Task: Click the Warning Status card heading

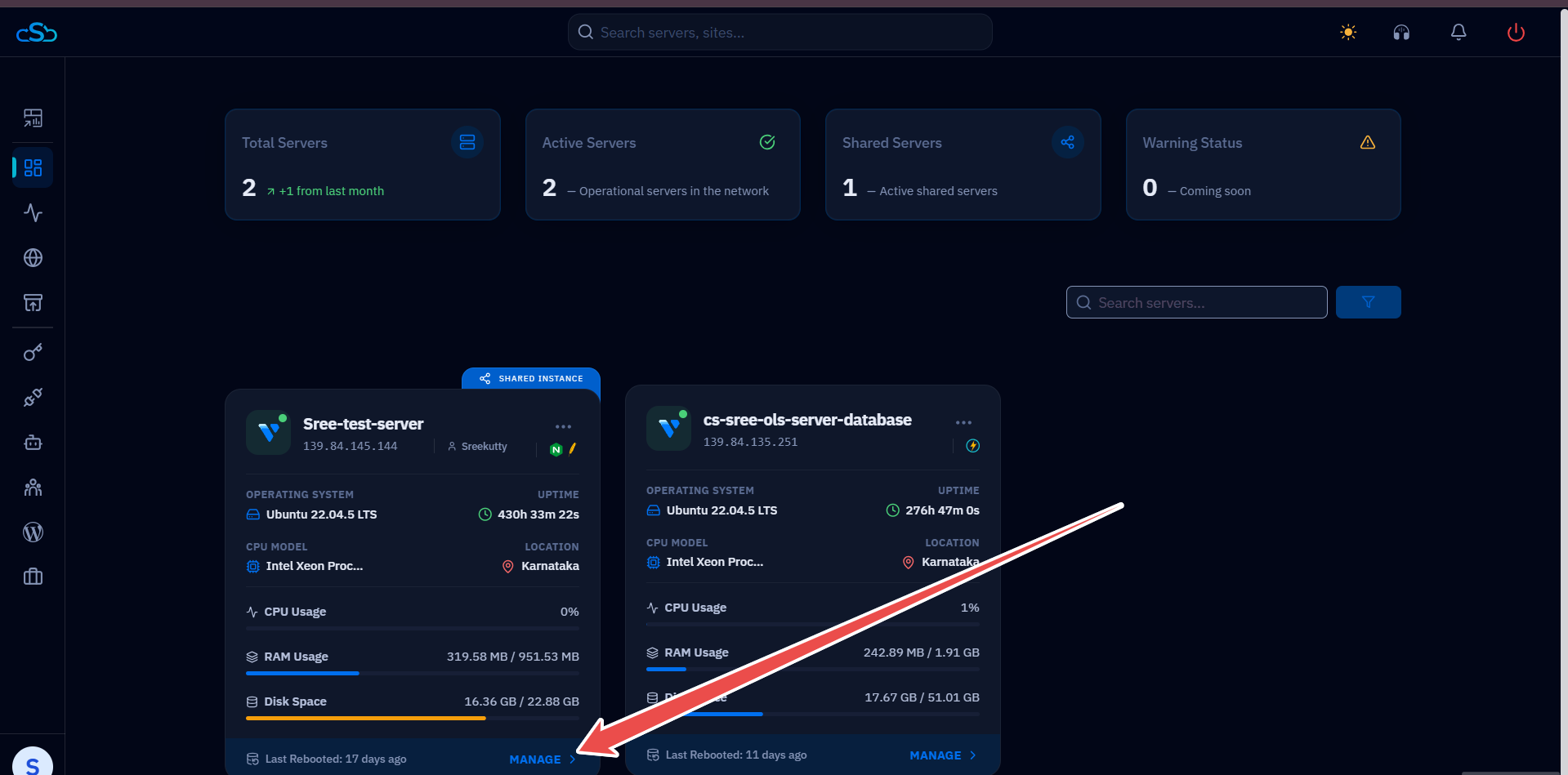Action: click(x=1192, y=143)
